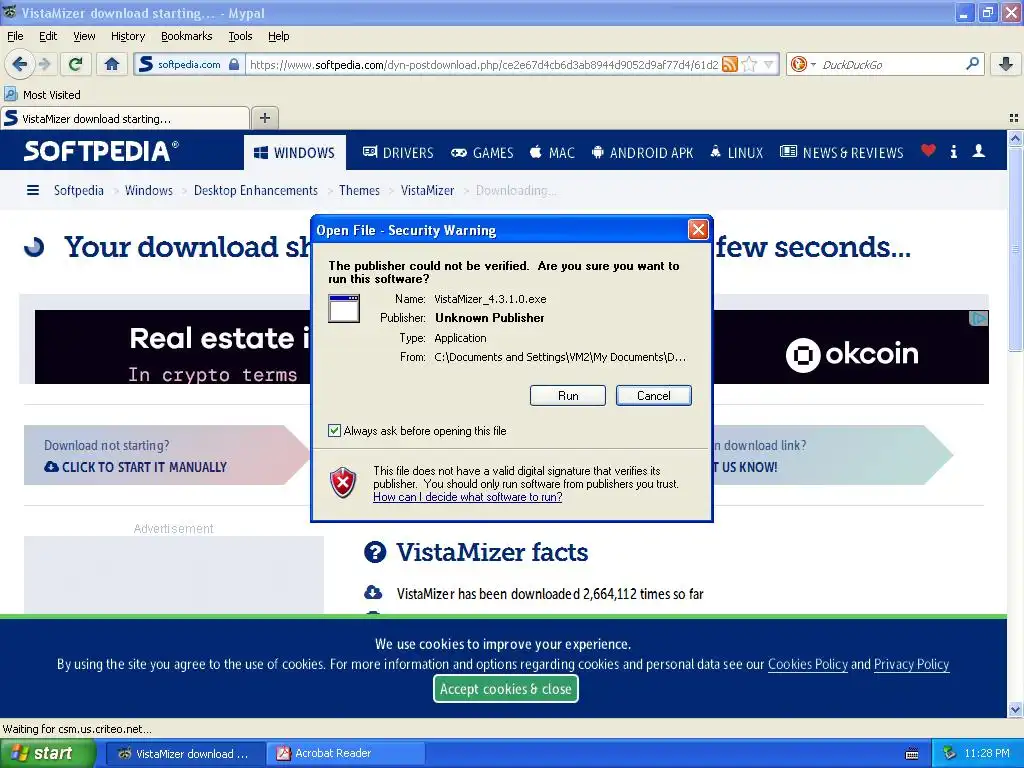This screenshot has width=1024, height=768.
Task: Open the Mac section
Action: 552,152
